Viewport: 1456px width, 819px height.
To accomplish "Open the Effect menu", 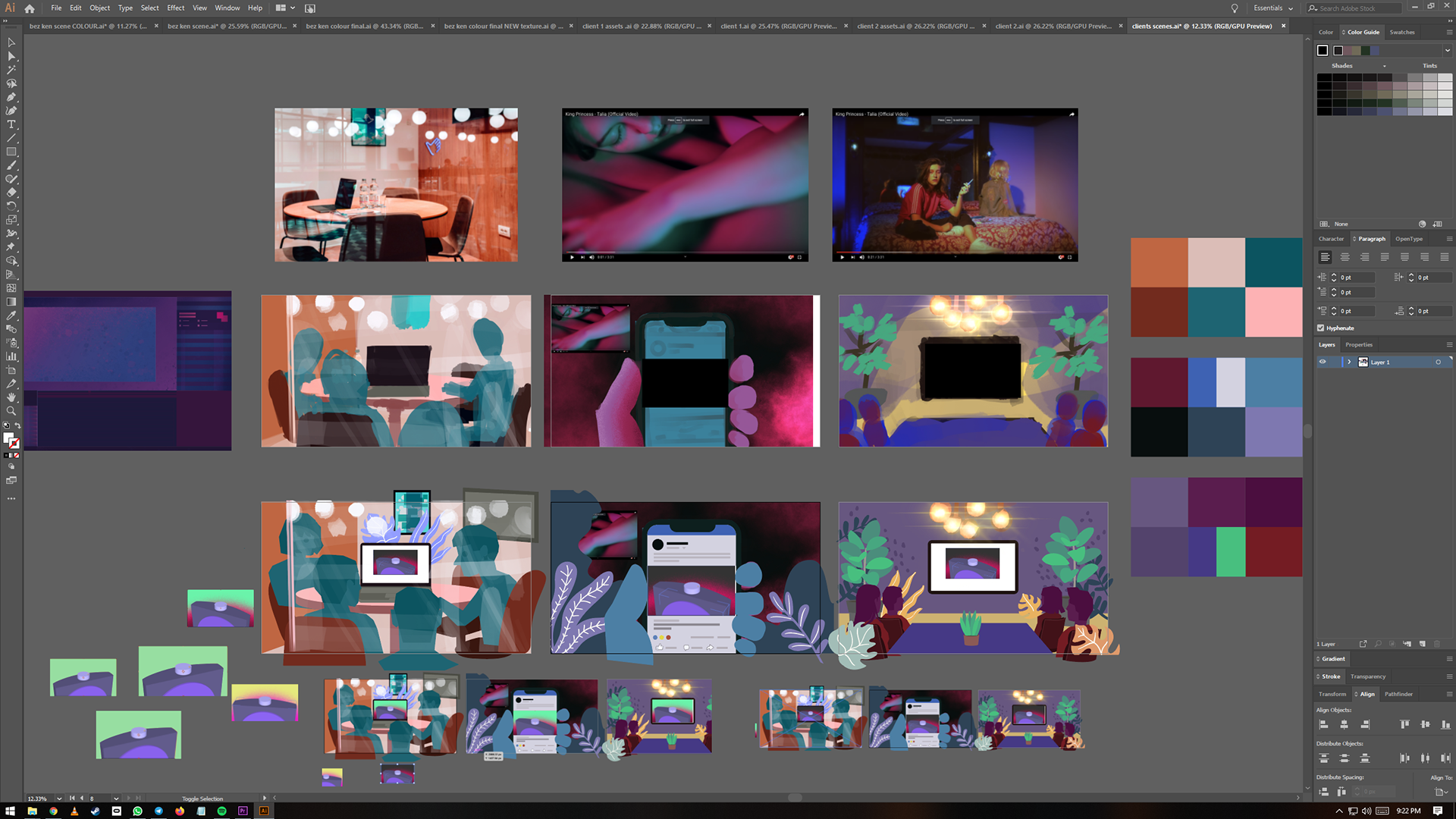I will pyautogui.click(x=176, y=8).
